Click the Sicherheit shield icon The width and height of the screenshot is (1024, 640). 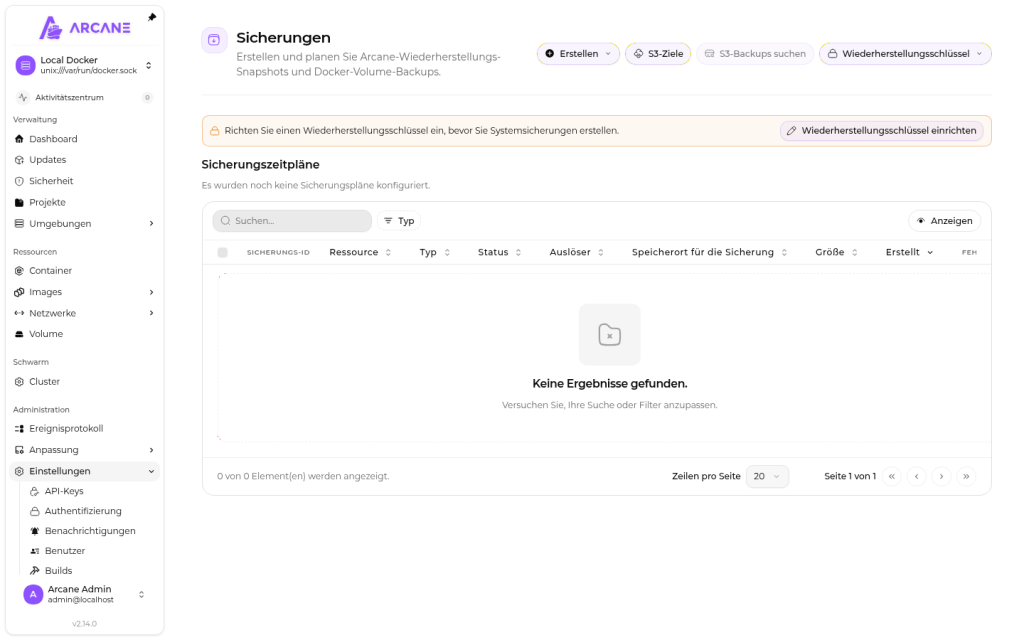(x=19, y=182)
